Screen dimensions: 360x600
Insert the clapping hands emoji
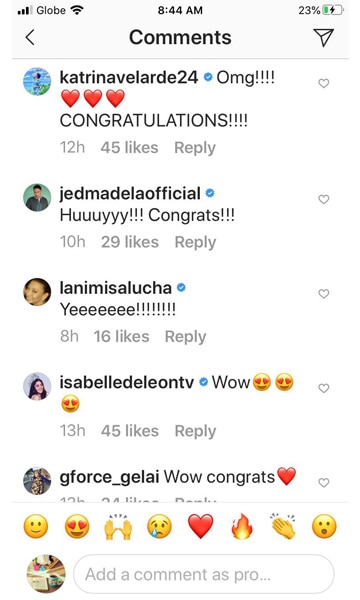(x=283, y=526)
